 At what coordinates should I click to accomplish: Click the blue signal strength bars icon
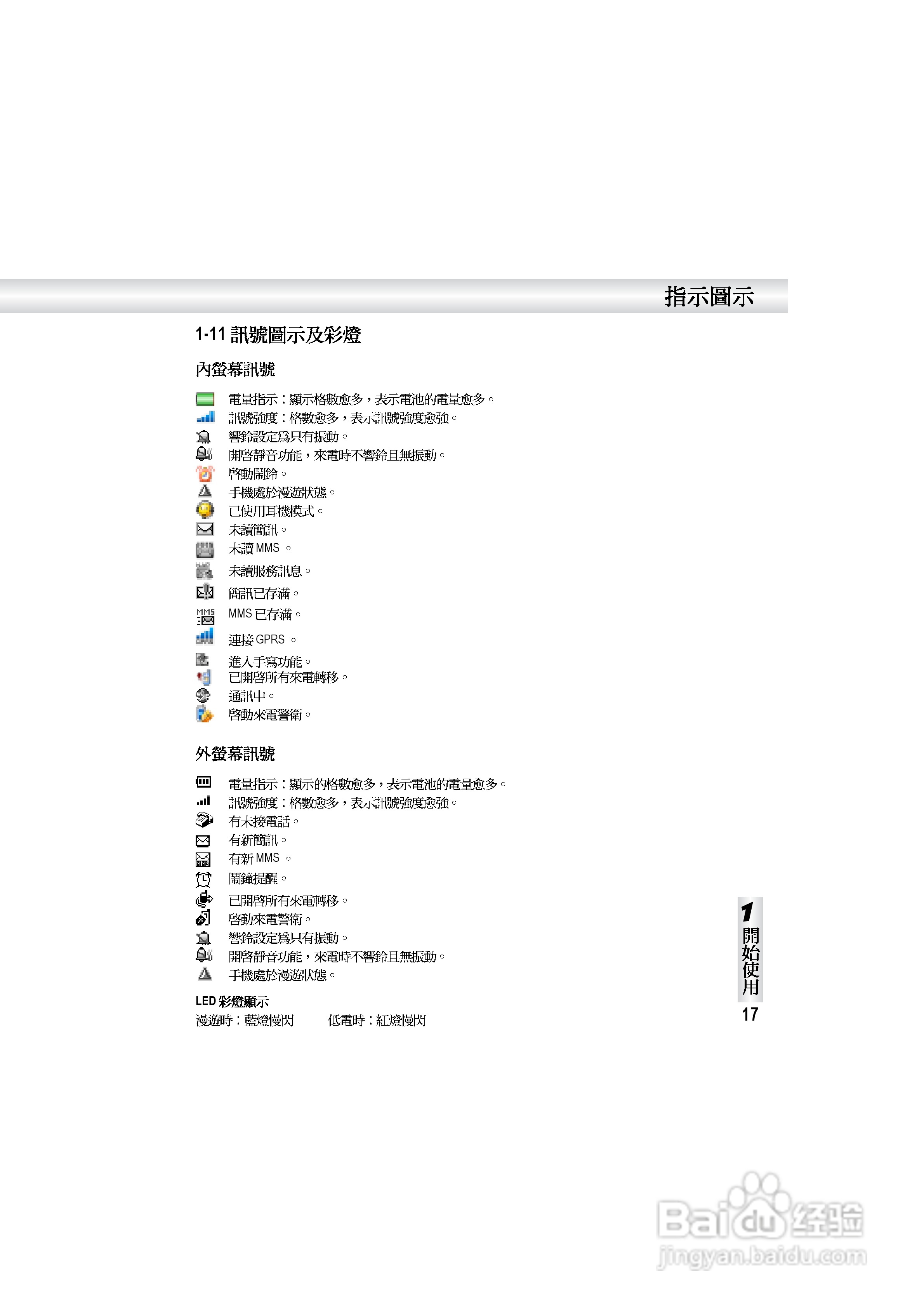[x=205, y=417]
